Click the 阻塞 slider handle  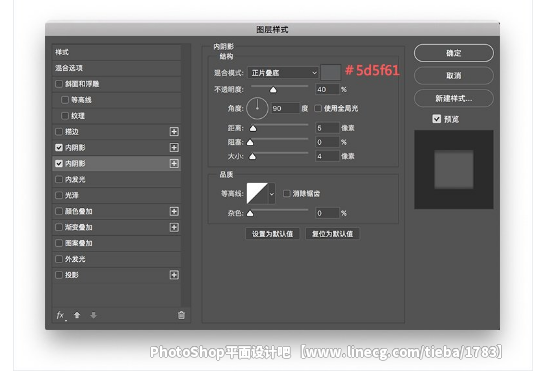pos(250,142)
